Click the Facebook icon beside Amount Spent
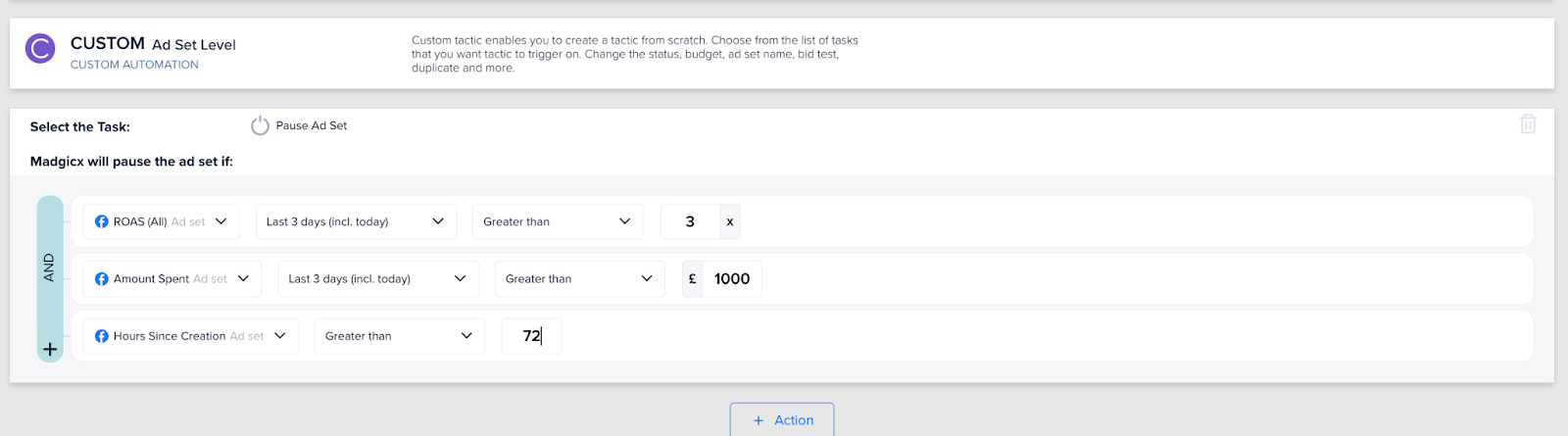 (101, 278)
